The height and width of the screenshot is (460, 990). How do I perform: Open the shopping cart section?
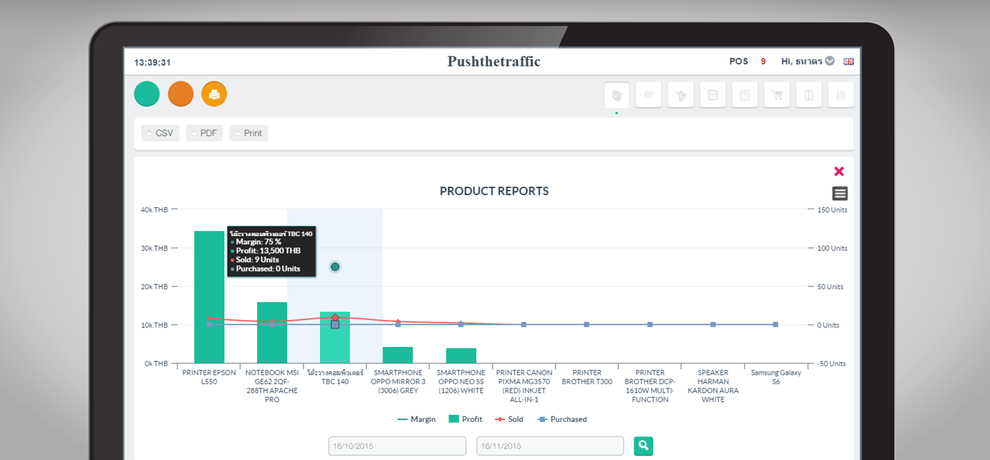tap(776, 95)
